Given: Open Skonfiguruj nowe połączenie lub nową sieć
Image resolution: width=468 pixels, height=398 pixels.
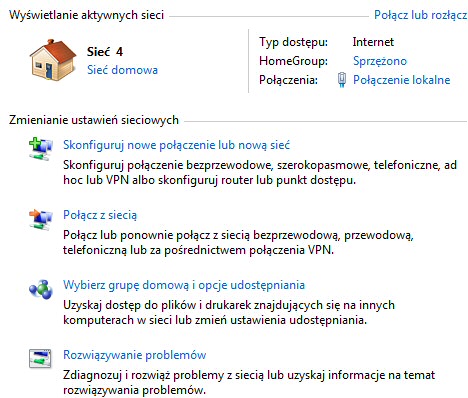Looking at the screenshot, I should (177, 145).
